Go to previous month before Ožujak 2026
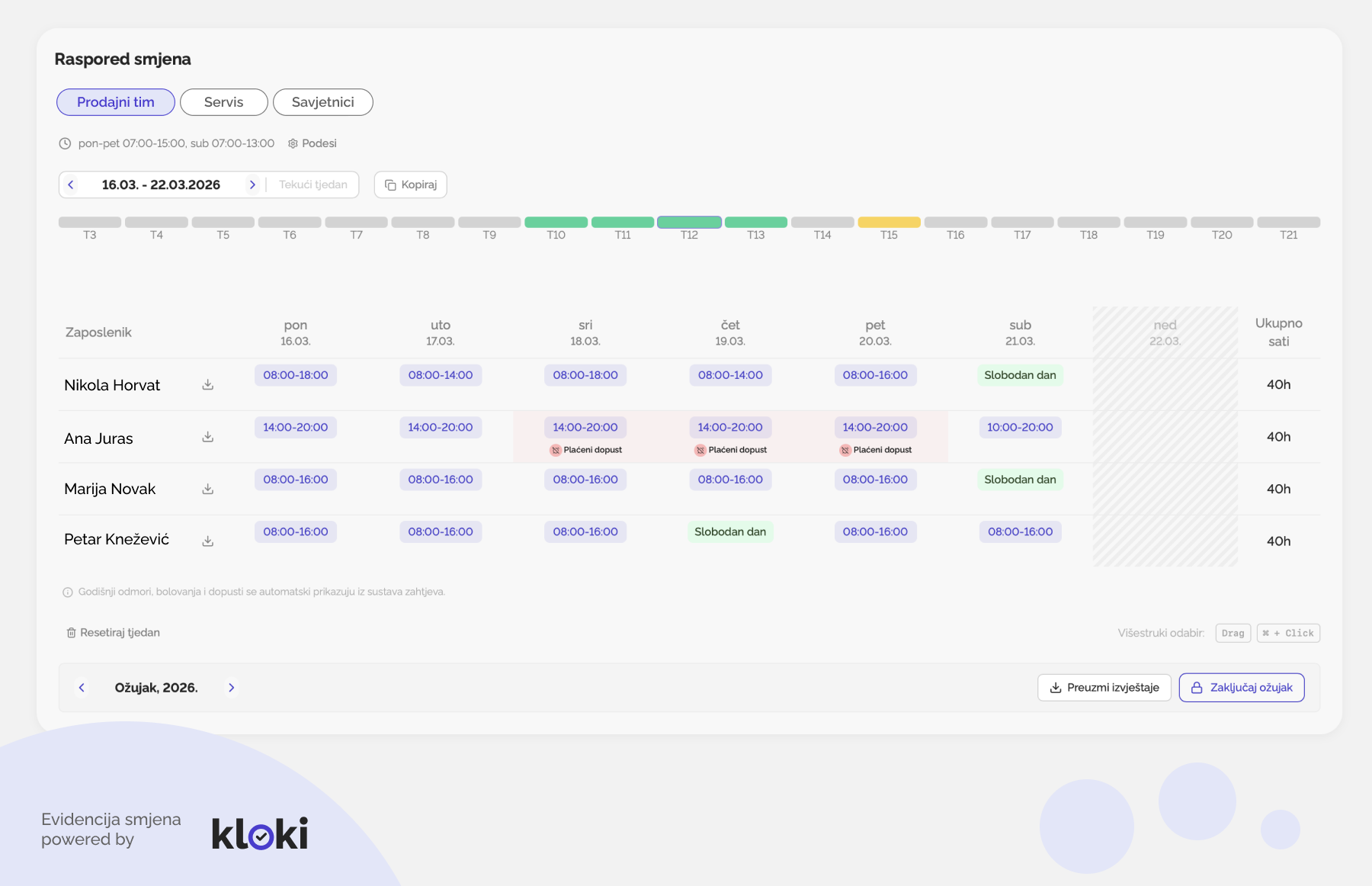Image resolution: width=1372 pixels, height=886 pixels. 82,688
